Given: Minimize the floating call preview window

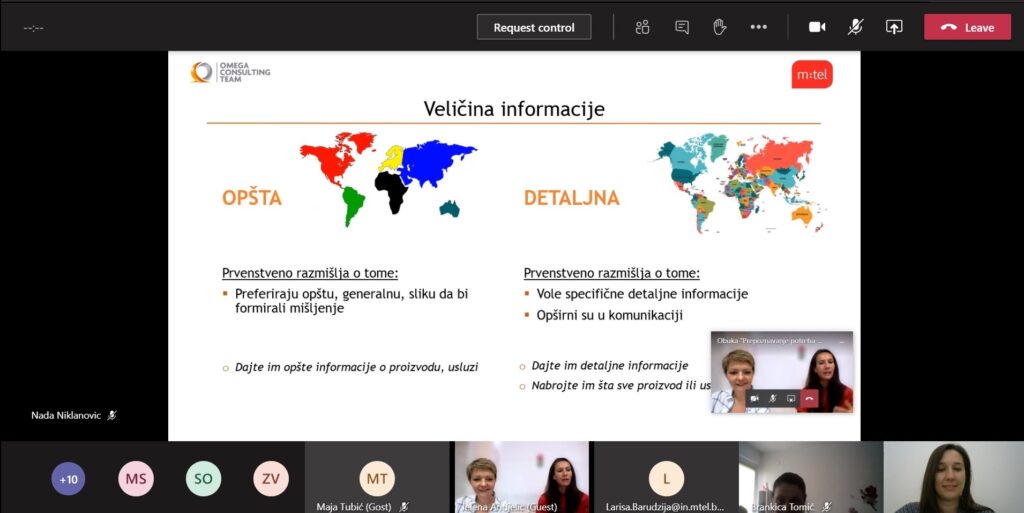Looking at the screenshot, I should tap(840, 341).
